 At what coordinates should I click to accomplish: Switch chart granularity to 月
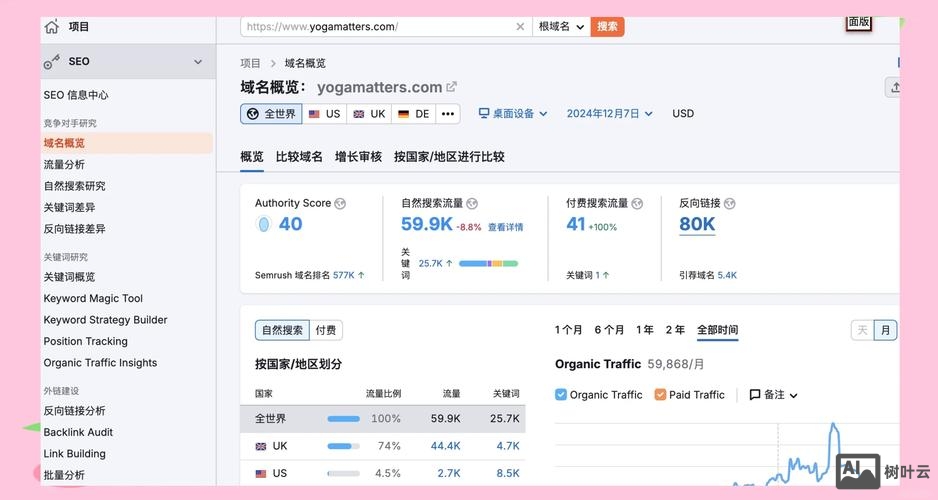pyautogui.click(x=885, y=330)
